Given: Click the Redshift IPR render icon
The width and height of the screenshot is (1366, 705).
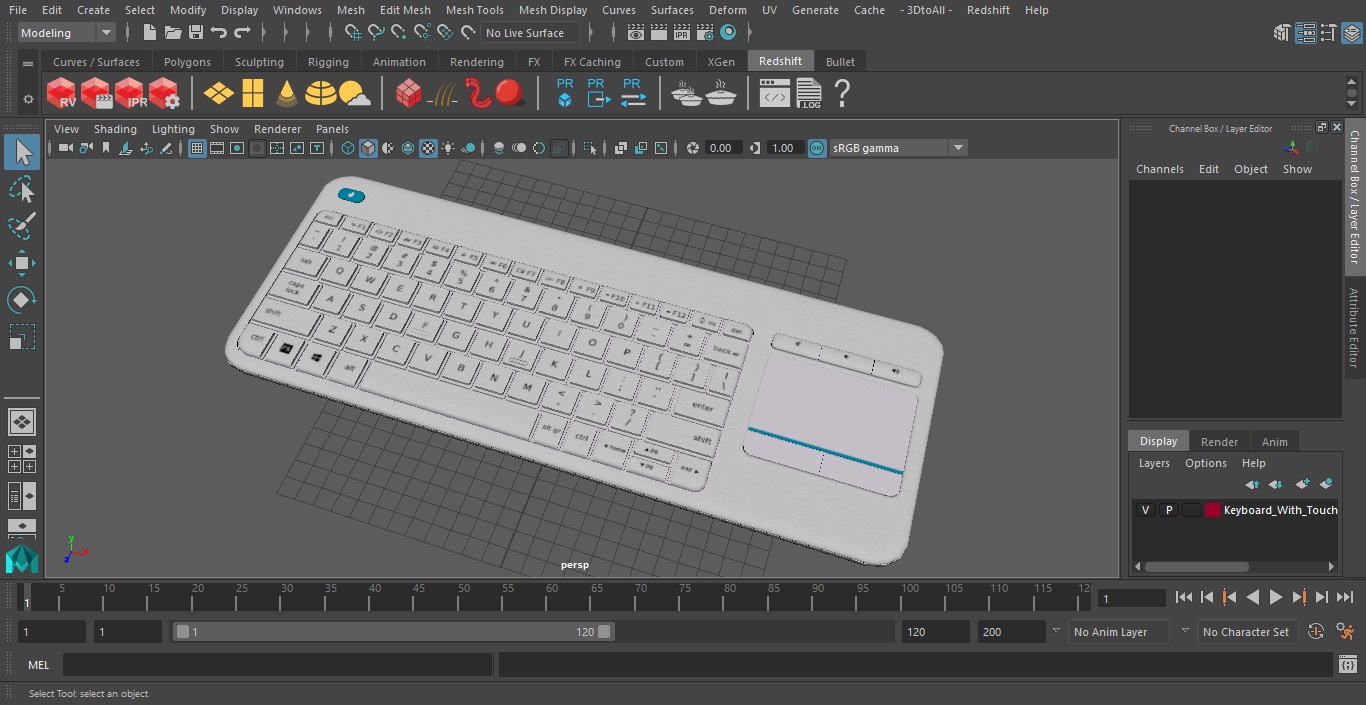Looking at the screenshot, I should click(130, 94).
